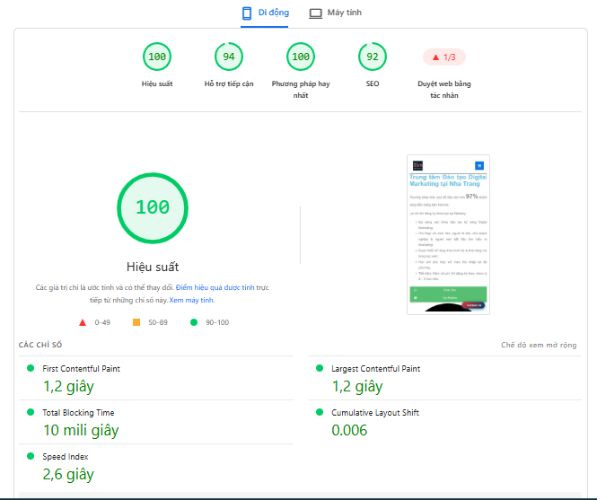Click the 10 mili giây value
Viewport: 600px width, 500px height.
81,430
